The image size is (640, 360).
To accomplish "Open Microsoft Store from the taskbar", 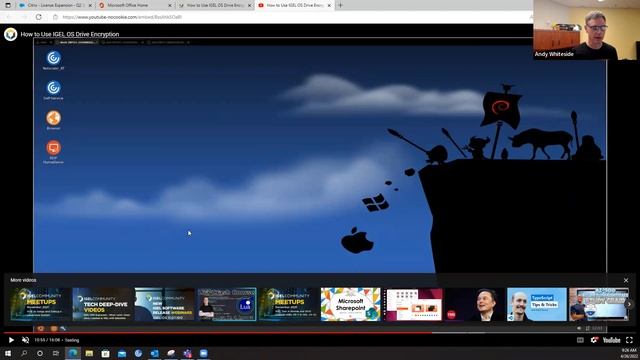I will point(105,353).
